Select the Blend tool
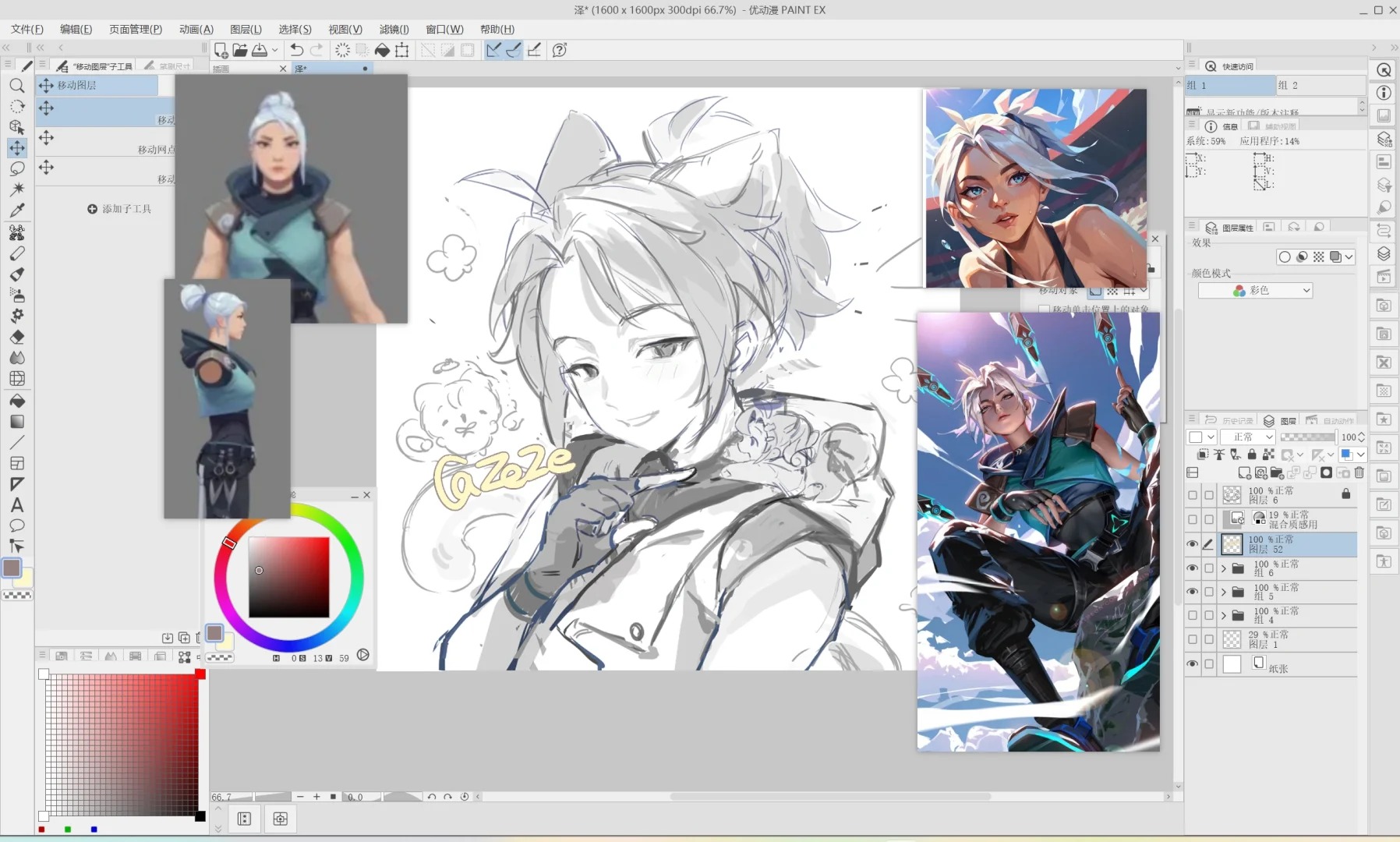This screenshot has width=1400, height=842. point(17,358)
